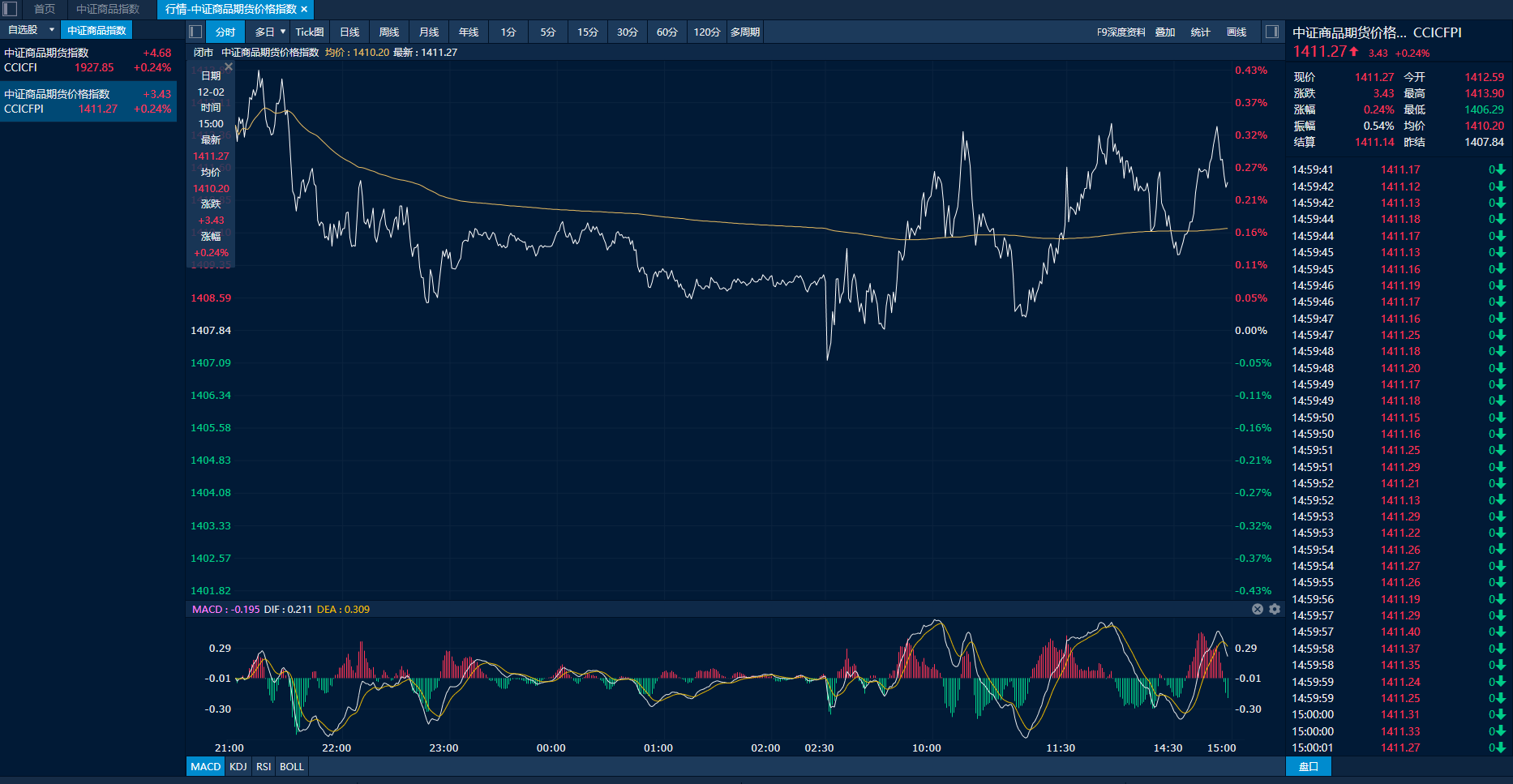Select 15分 period
The height and width of the screenshot is (784, 1513).
tap(588, 32)
